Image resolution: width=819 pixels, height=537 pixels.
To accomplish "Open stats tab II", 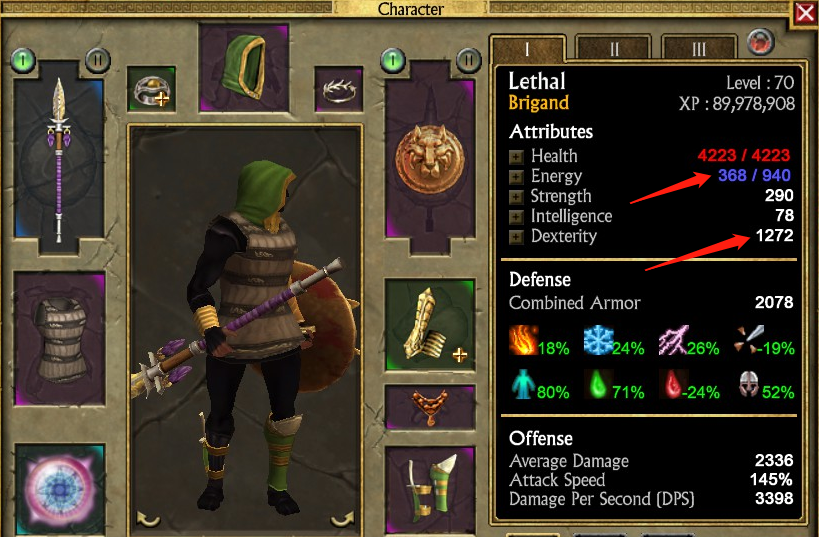I will click(614, 49).
